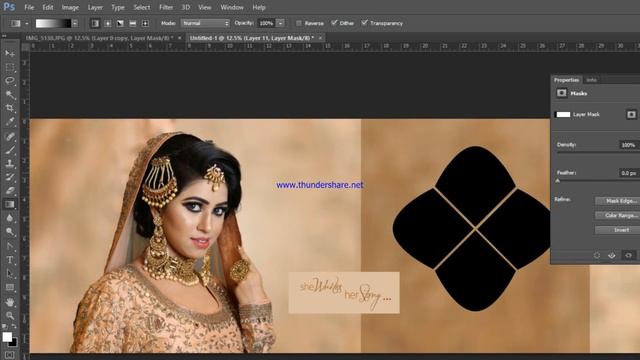This screenshot has height=360, width=640.
Task: Select the Horizontal Type tool
Action: [x=10, y=260]
